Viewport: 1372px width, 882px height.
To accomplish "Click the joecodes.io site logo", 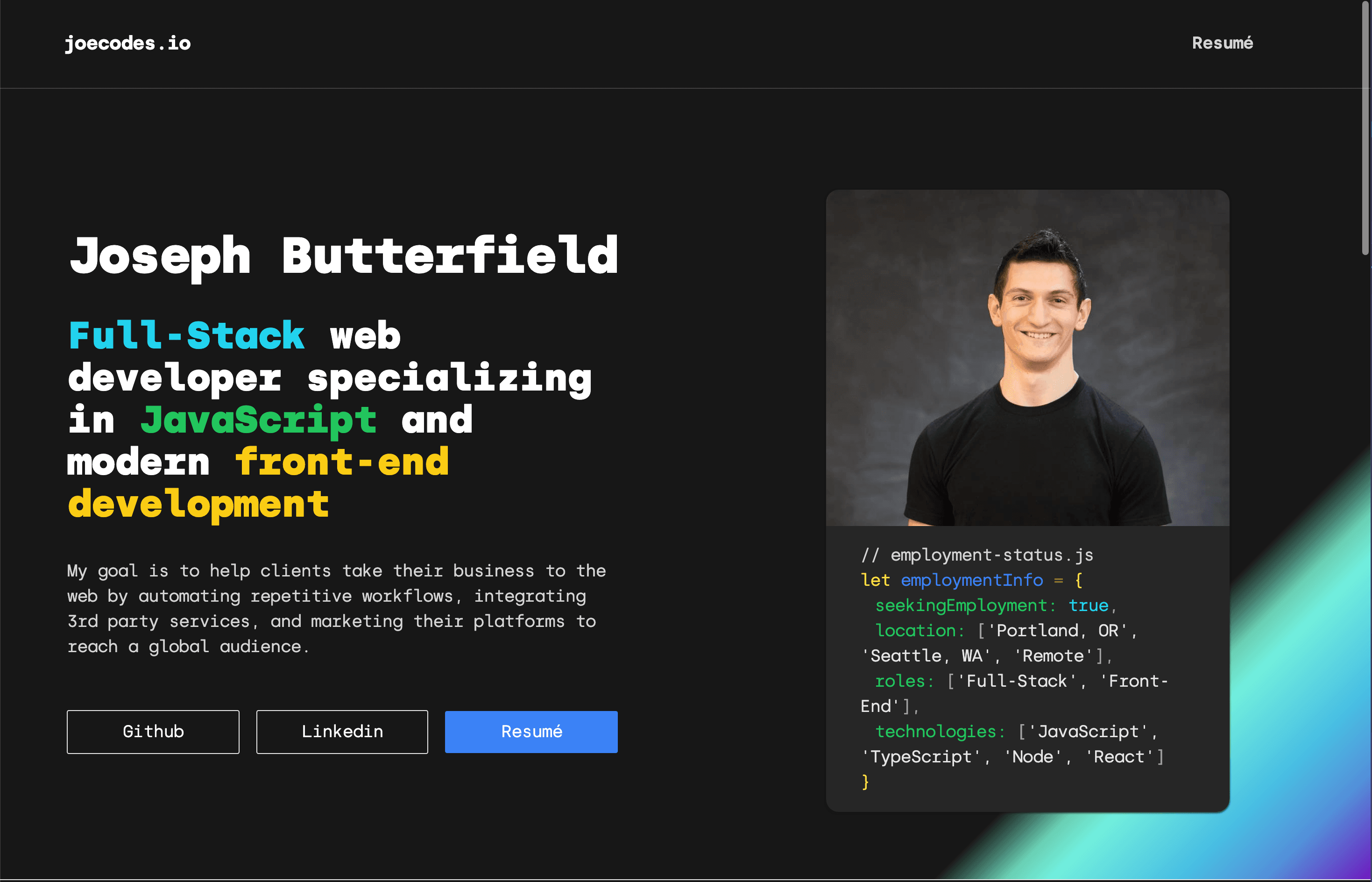I will click(127, 43).
